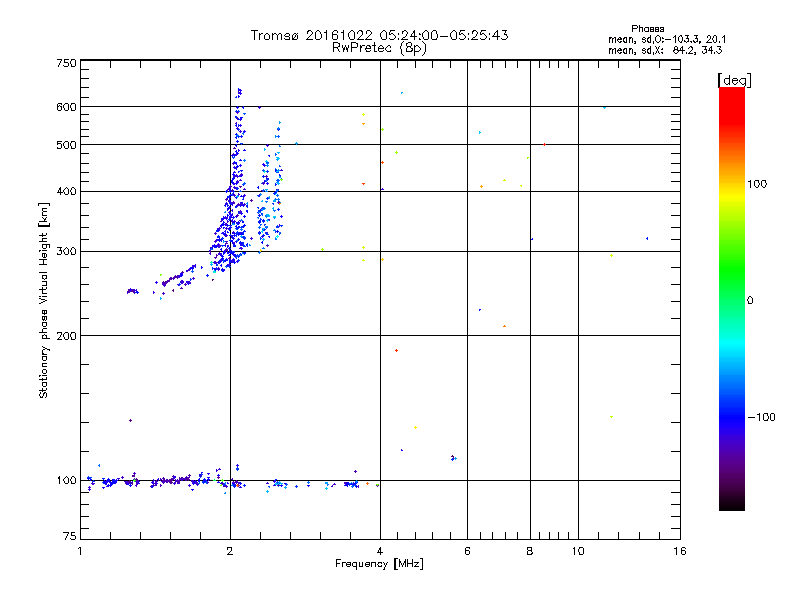Click the x-axis tick label '16'
The image size is (800, 600).
(680, 551)
